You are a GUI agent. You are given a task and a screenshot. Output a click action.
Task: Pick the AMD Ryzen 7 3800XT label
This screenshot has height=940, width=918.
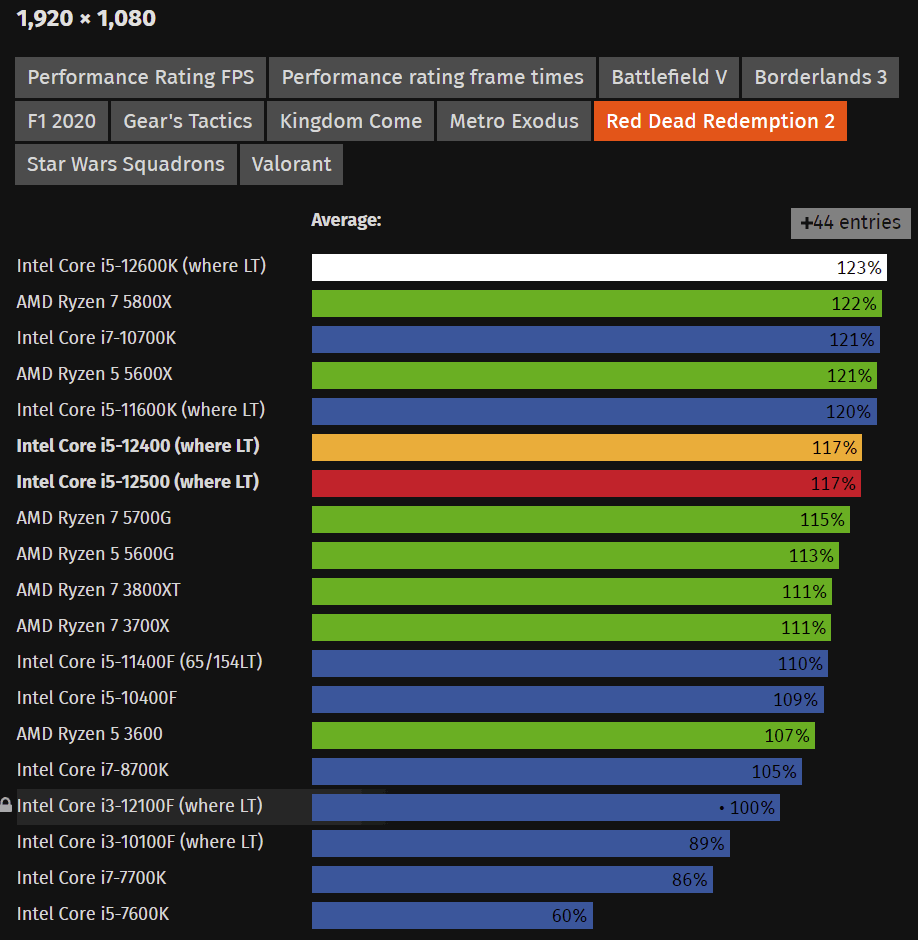click(x=98, y=590)
